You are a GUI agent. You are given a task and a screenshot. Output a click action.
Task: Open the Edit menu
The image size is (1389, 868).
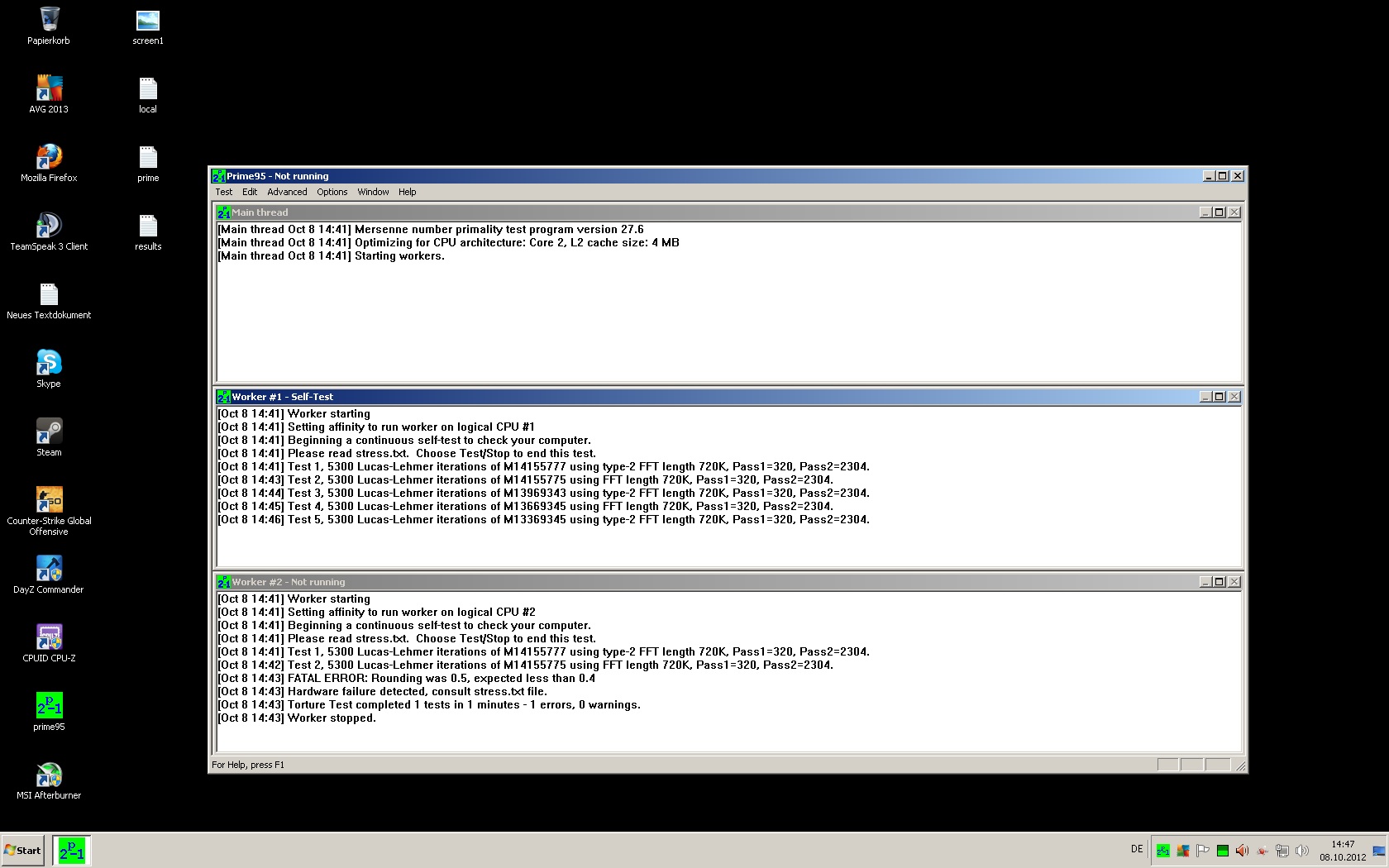pos(250,192)
